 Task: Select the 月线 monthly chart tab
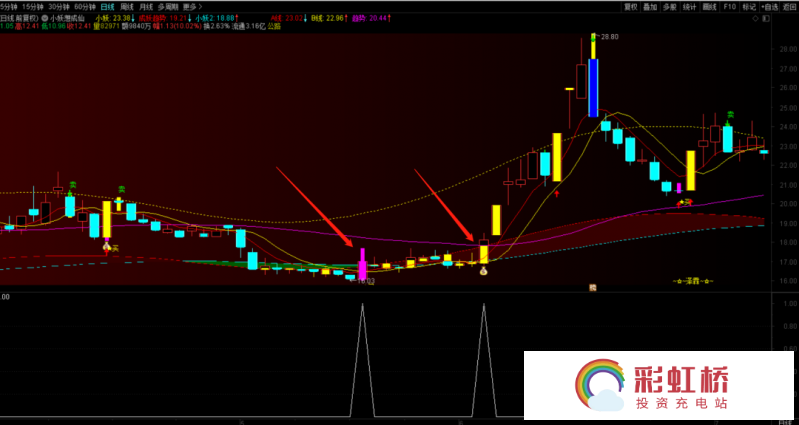click(146, 7)
